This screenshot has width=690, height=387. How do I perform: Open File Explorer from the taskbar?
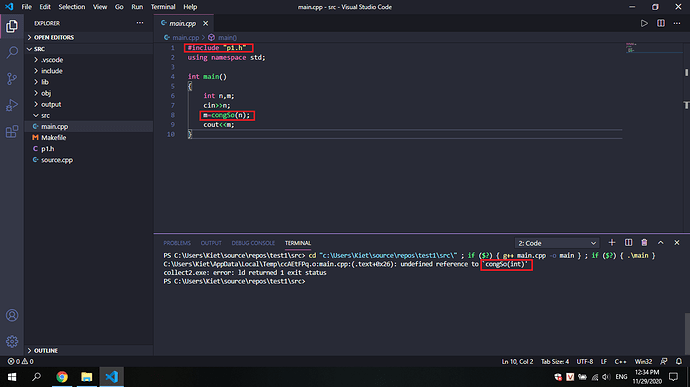coord(87,377)
